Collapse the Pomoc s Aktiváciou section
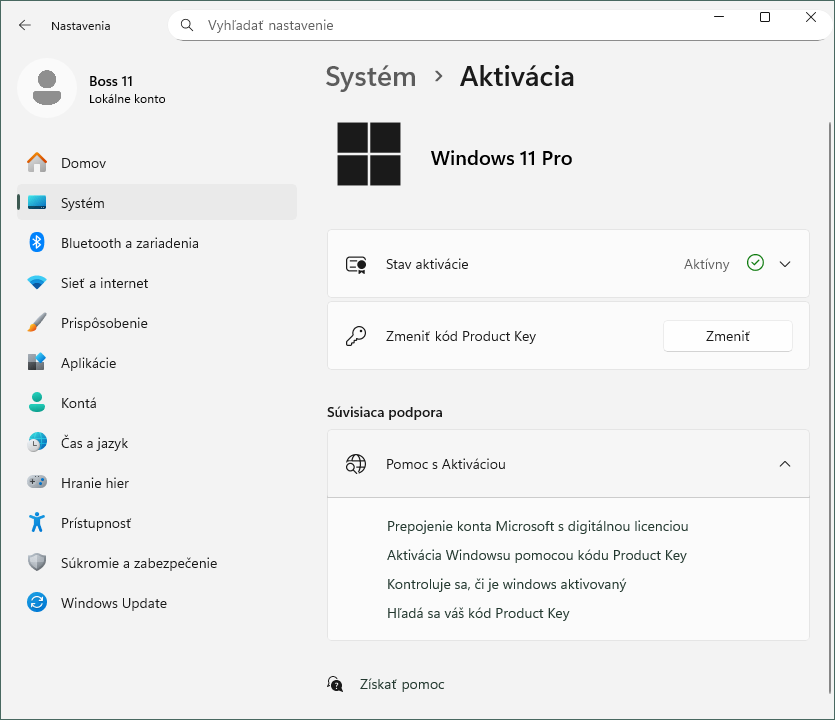Viewport: 835px width, 720px height. click(783, 464)
